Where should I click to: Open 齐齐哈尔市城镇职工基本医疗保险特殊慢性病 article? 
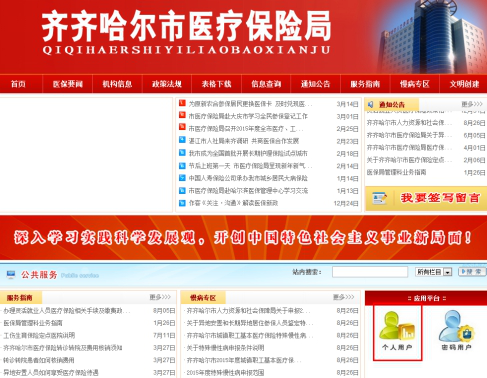[249, 335]
